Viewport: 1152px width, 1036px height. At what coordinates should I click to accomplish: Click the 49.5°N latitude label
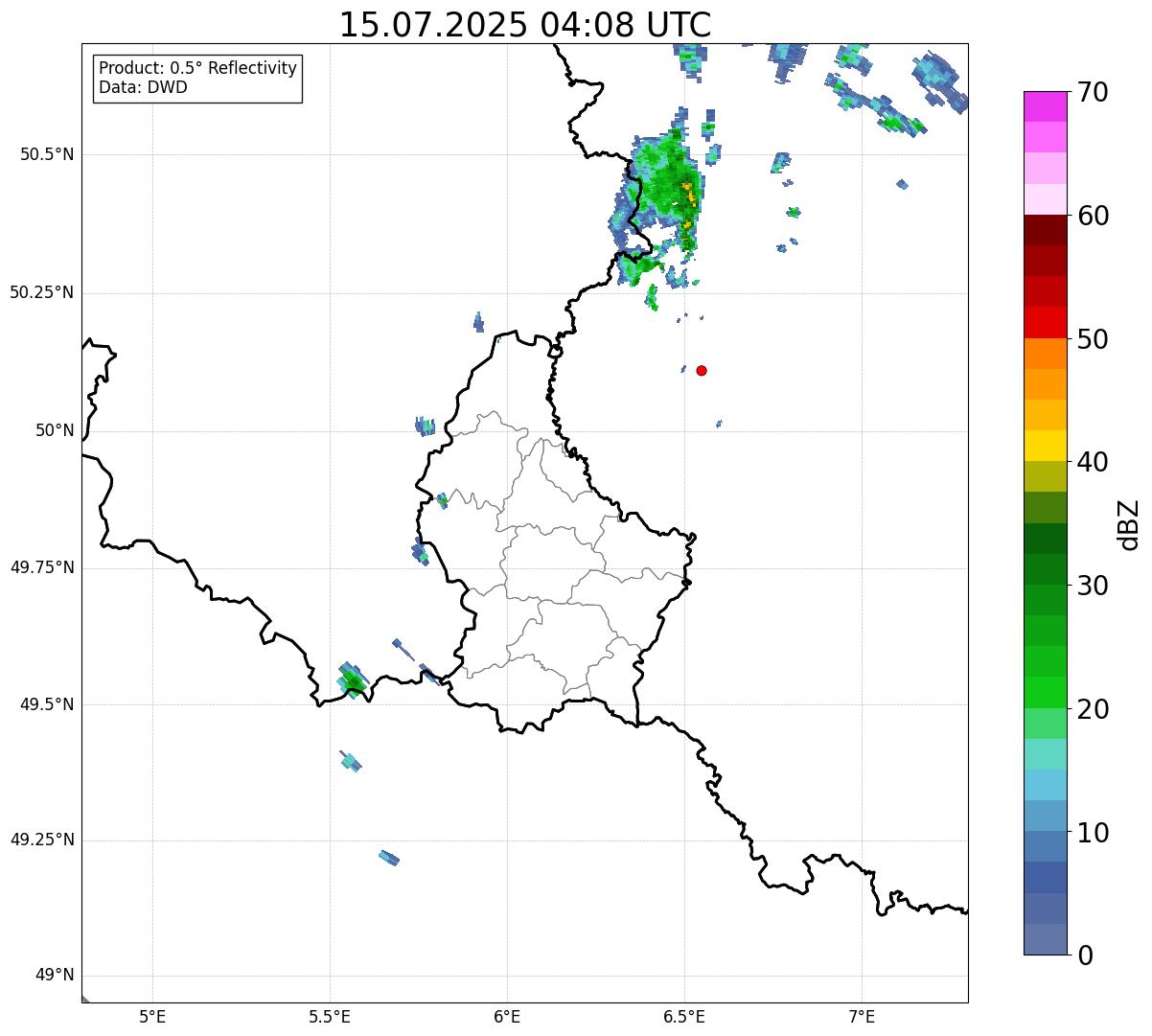pos(46,704)
